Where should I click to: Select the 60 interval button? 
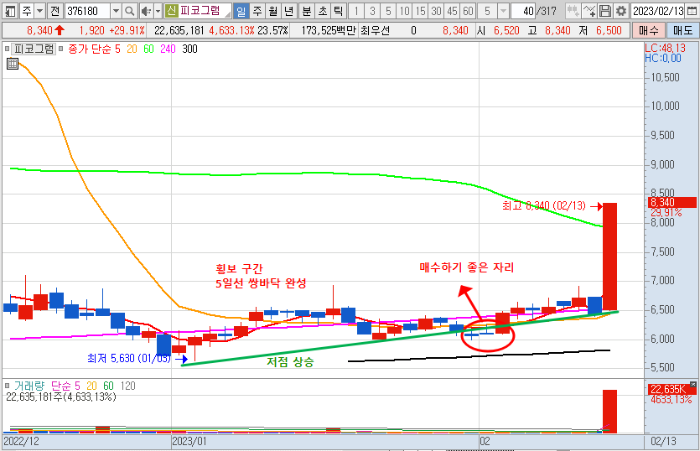pos(468,11)
